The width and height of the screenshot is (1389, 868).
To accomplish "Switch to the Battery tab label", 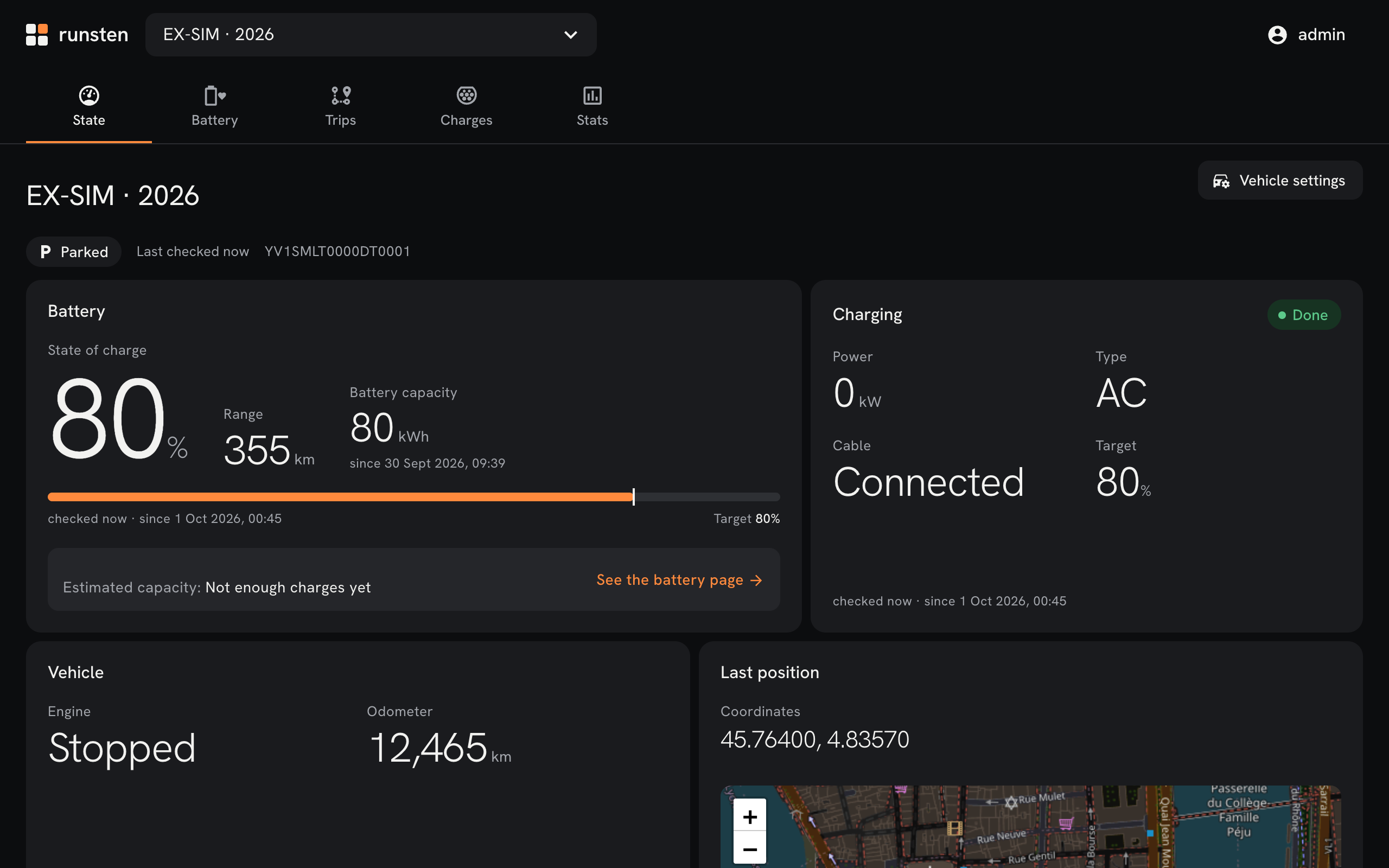I will click(x=215, y=120).
